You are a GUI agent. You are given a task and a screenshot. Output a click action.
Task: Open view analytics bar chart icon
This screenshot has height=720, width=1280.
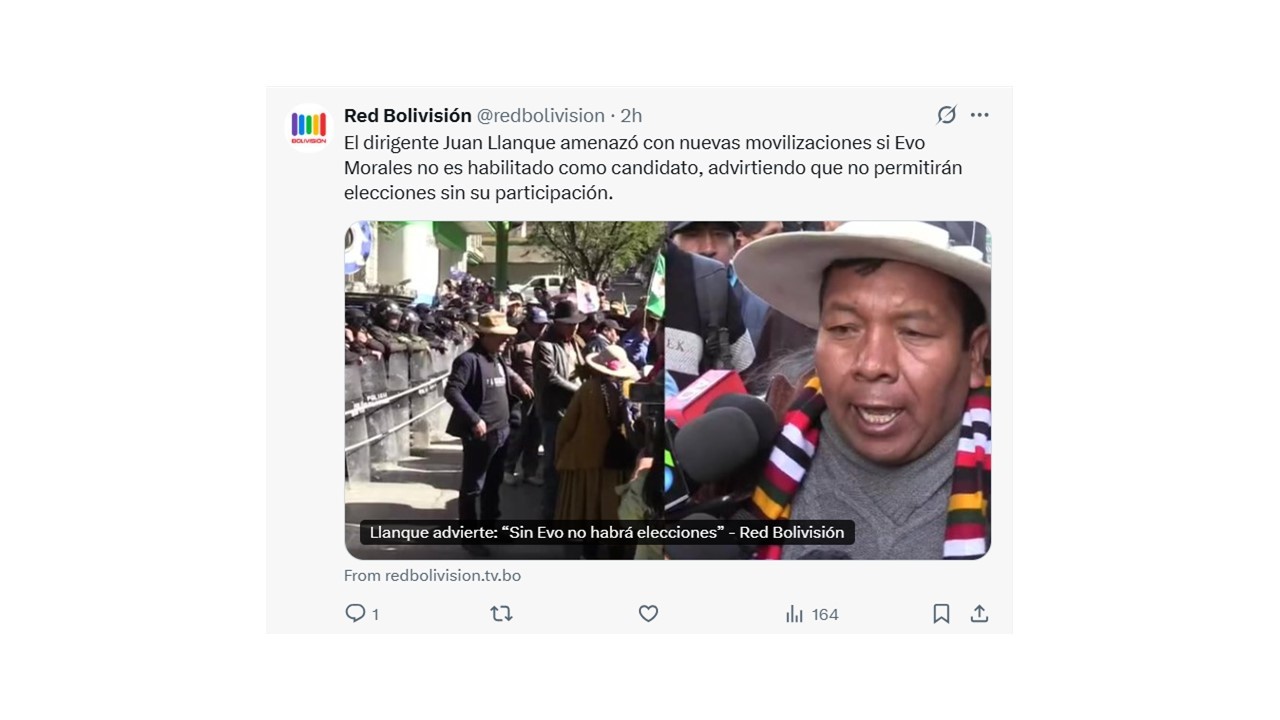[x=794, y=614]
